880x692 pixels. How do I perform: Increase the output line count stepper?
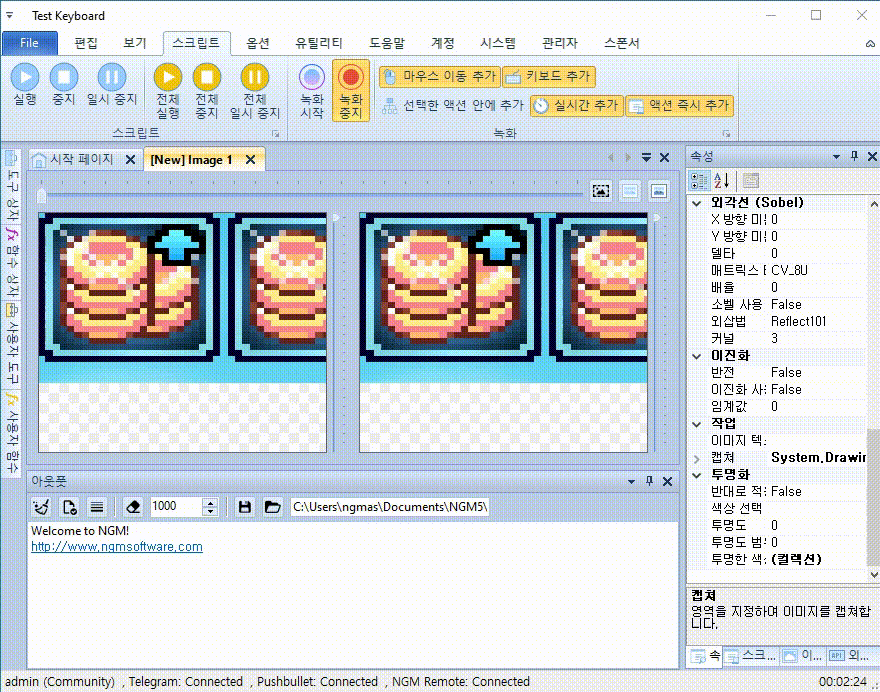(210, 503)
